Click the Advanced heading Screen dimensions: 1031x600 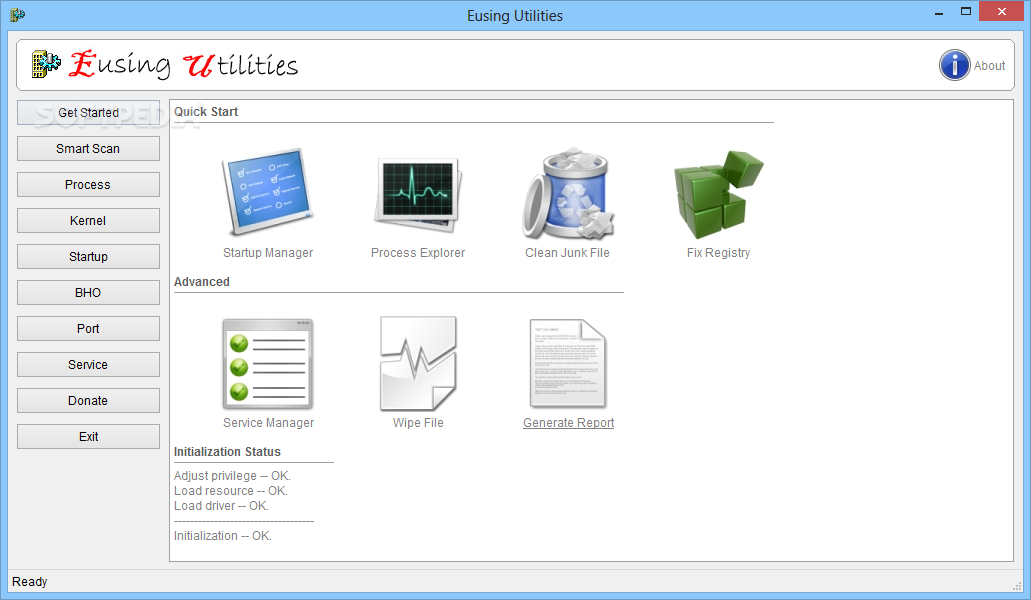(x=201, y=282)
